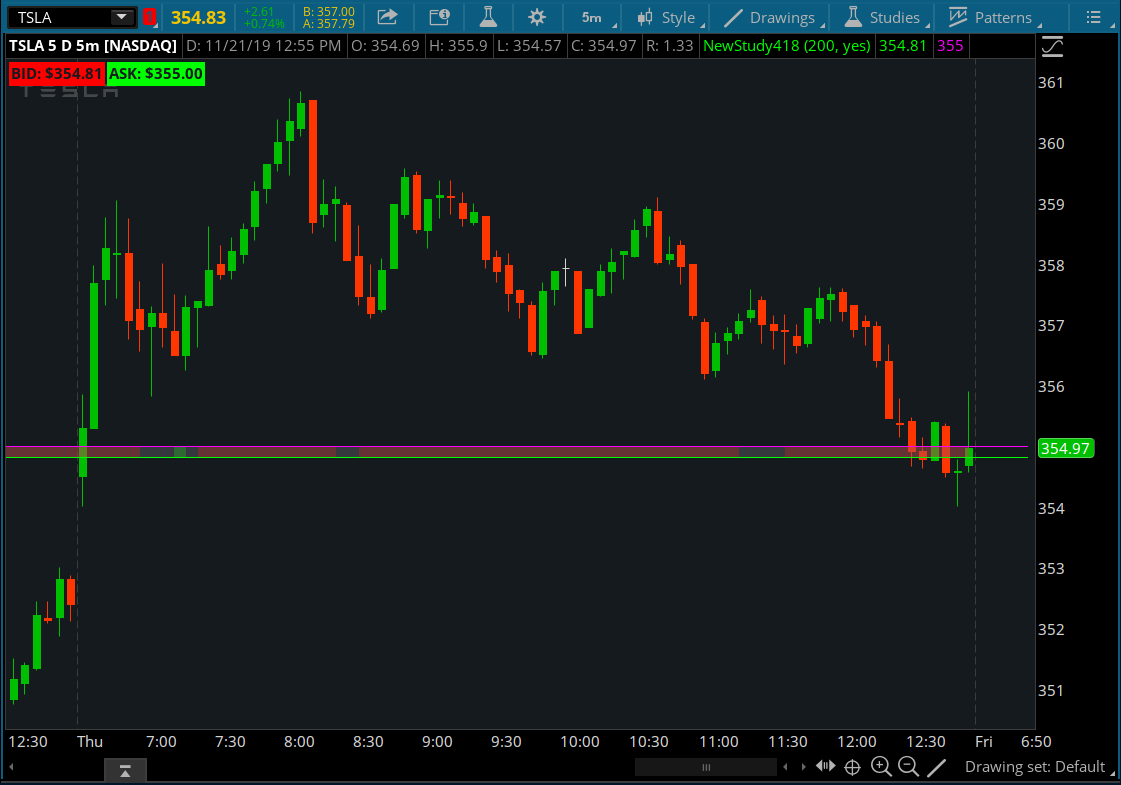This screenshot has height=785, width=1121.
Task: Click the chart price-axis scale icon
Action: pos(1052,46)
